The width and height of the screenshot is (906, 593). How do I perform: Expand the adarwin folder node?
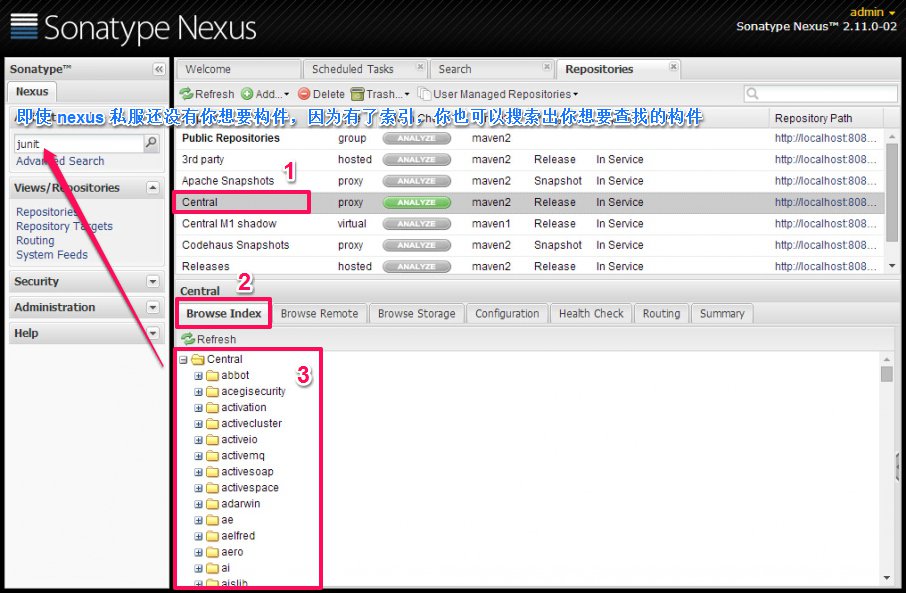(198, 504)
